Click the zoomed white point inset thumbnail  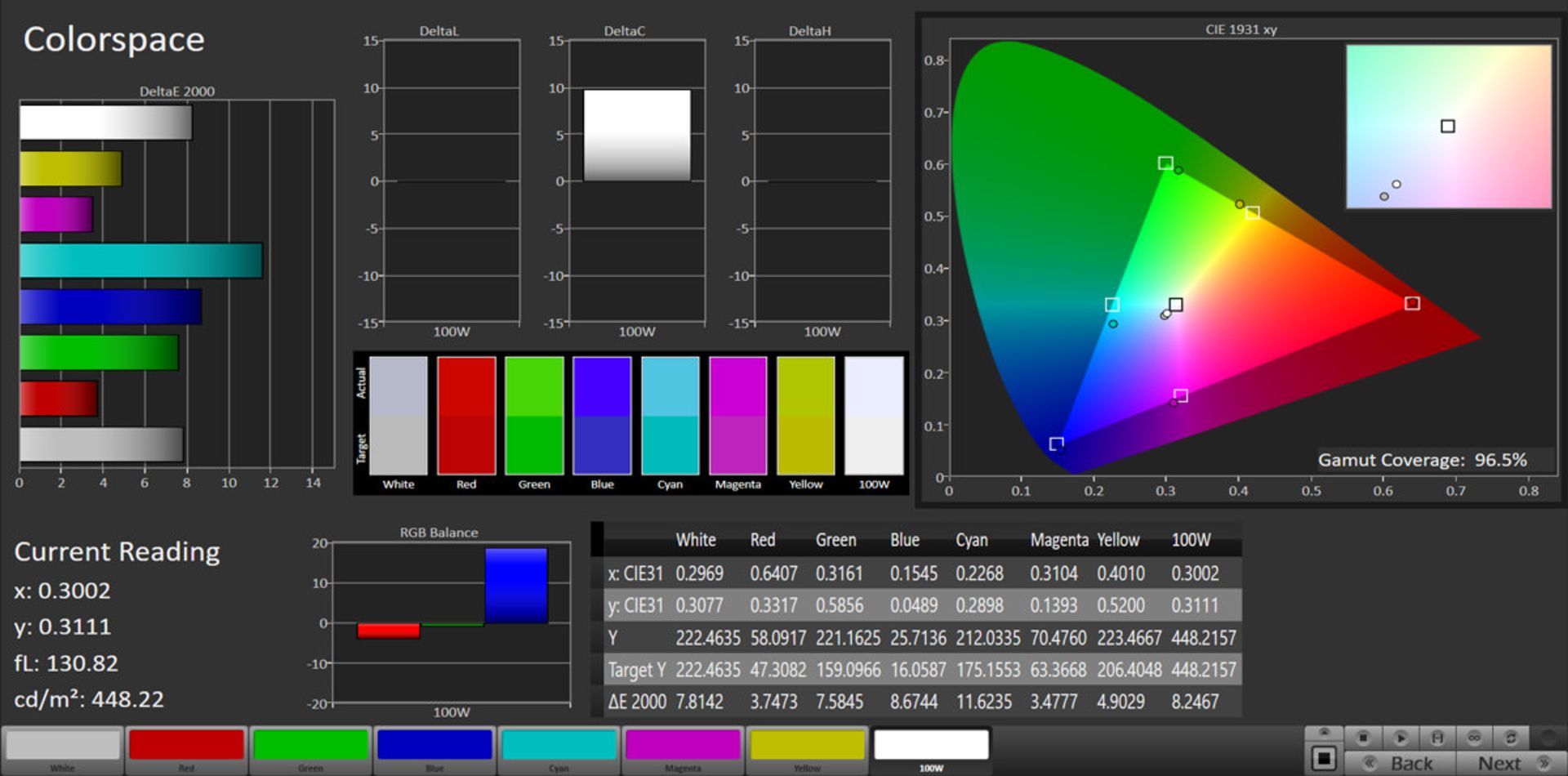1448,127
